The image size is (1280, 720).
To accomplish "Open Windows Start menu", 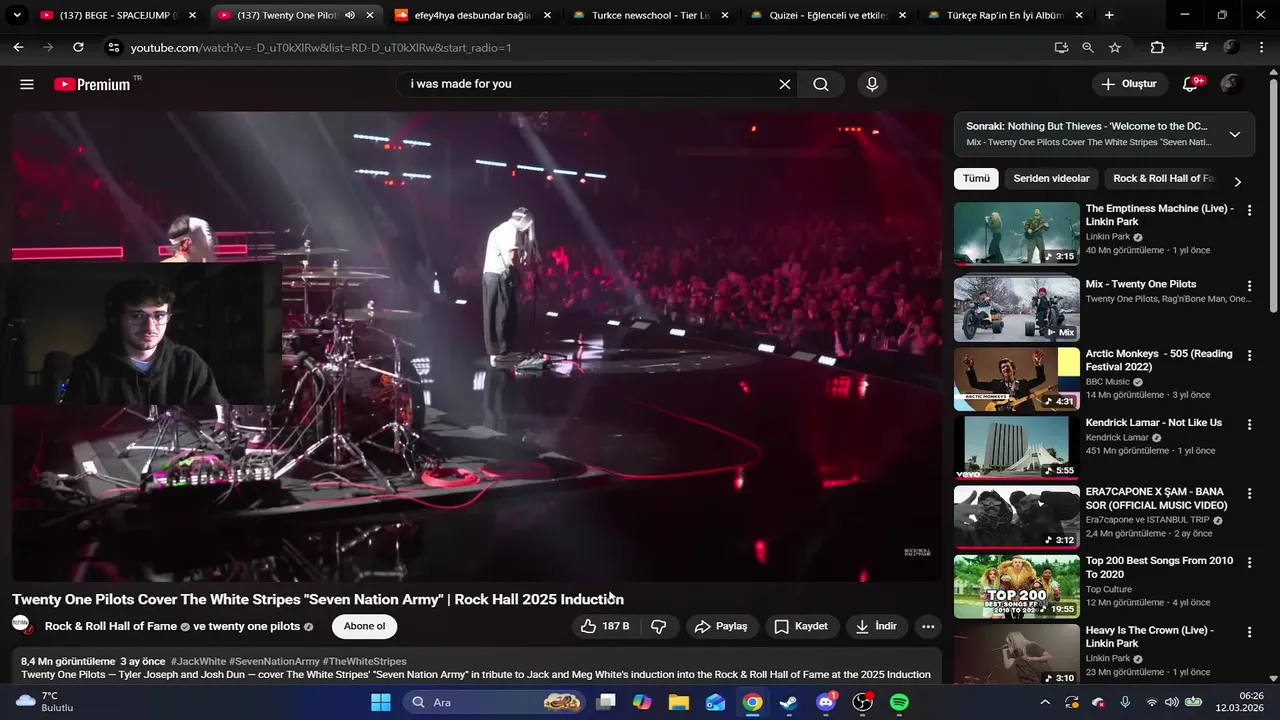I will click(x=381, y=702).
